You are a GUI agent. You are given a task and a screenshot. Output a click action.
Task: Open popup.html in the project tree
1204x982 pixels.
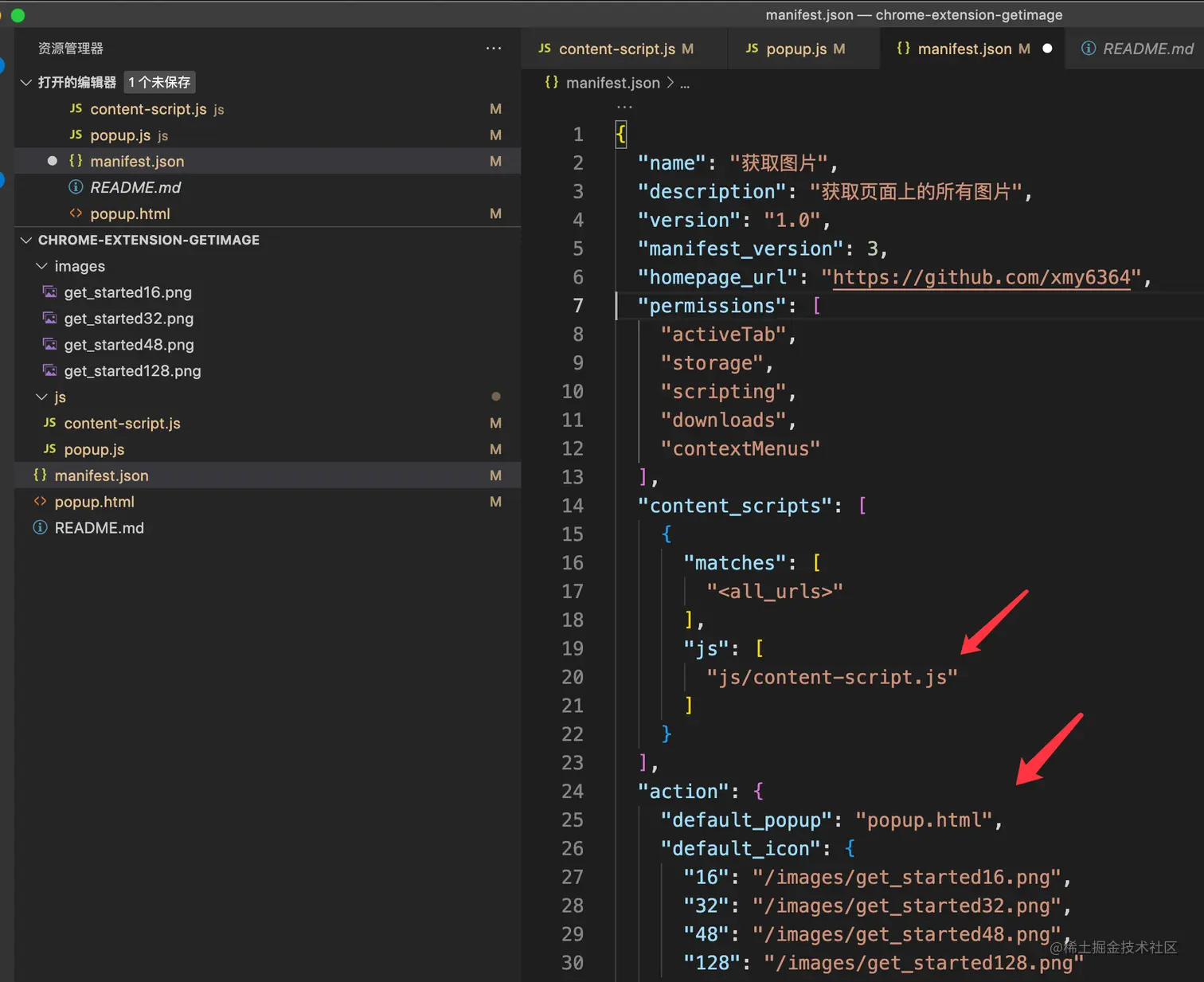268,502
